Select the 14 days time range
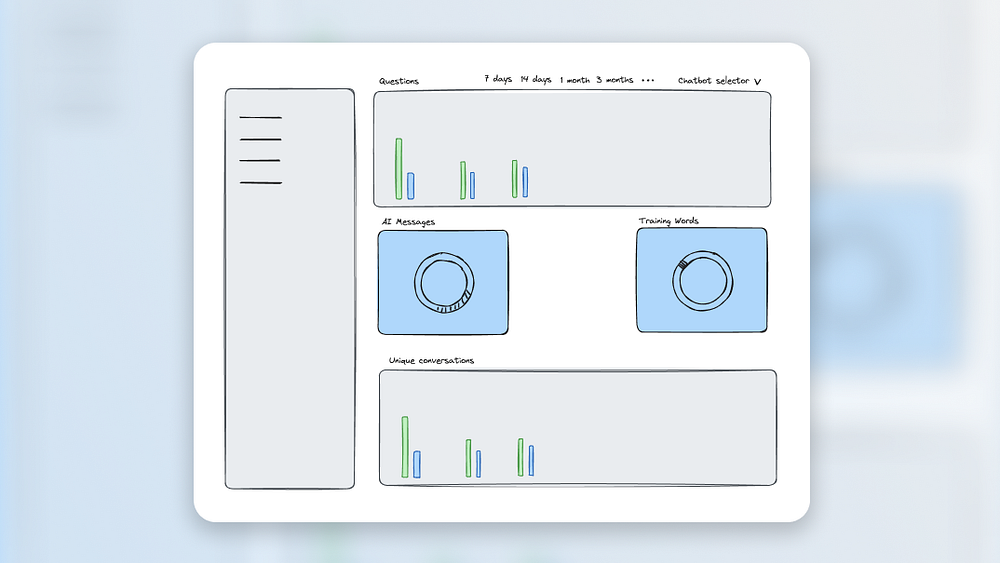This screenshot has height=563, width=1000. pos(536,79)
